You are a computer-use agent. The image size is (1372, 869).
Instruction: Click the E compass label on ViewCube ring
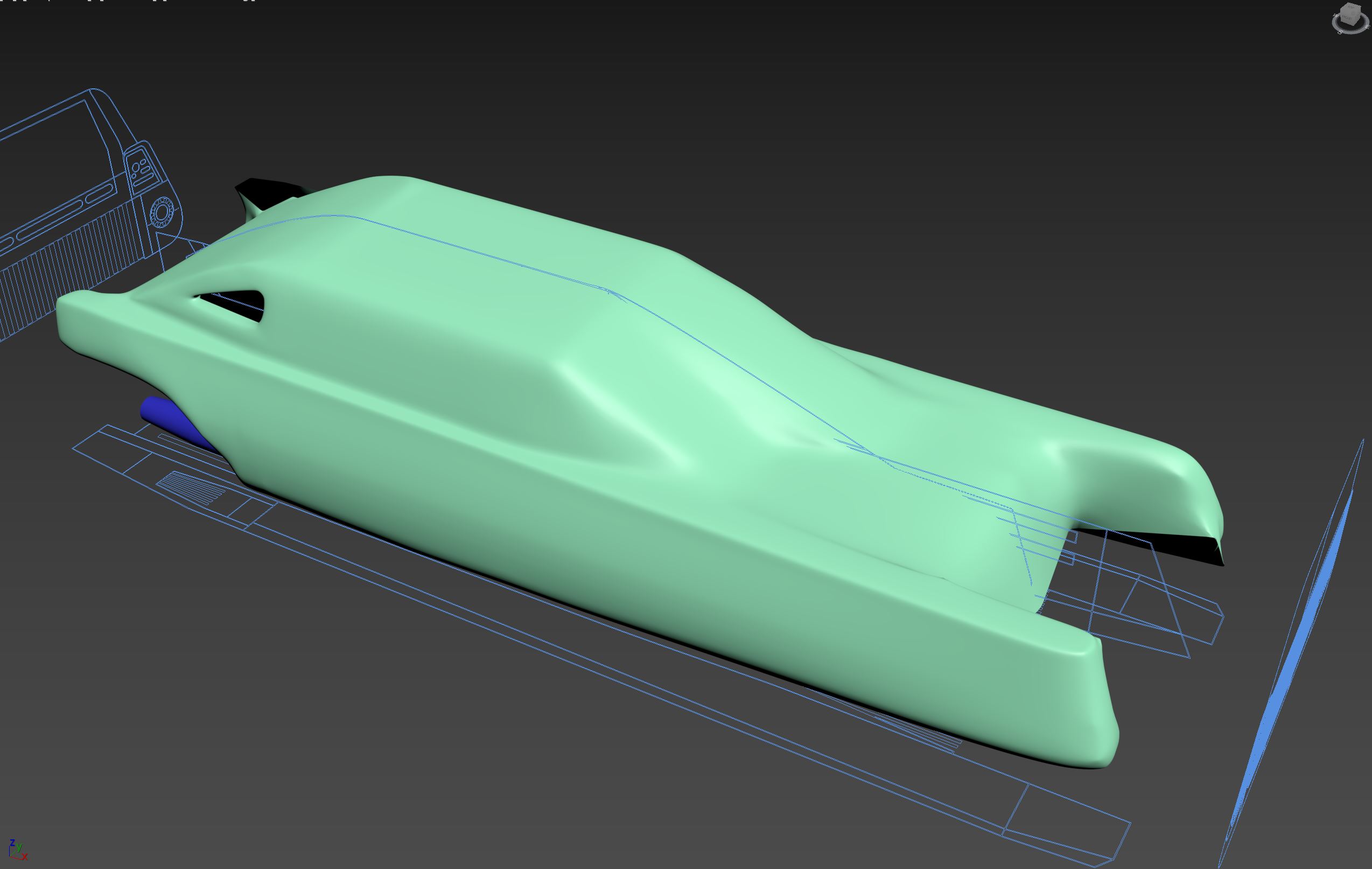pos(1368,27)
